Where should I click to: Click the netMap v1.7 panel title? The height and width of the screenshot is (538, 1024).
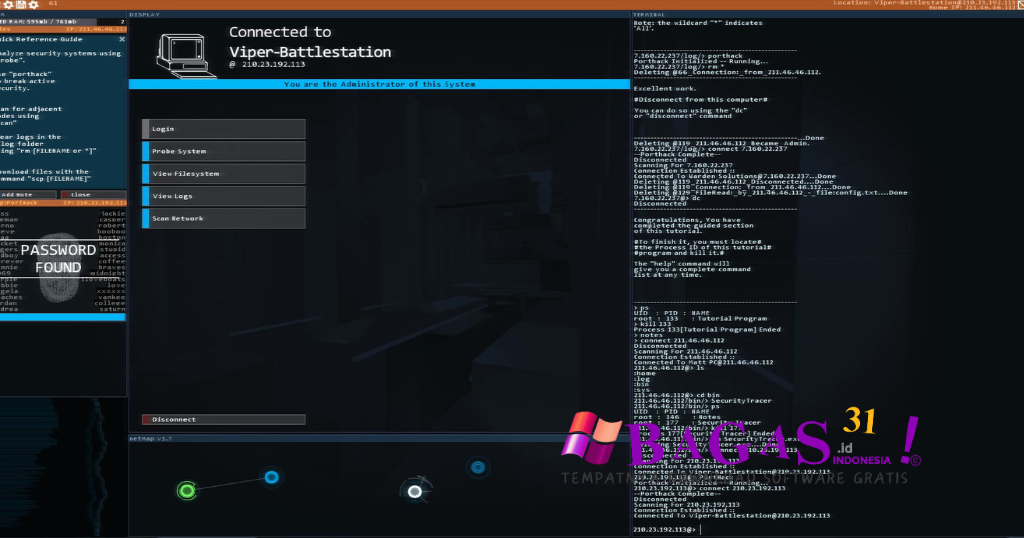[x=150, y=439]
